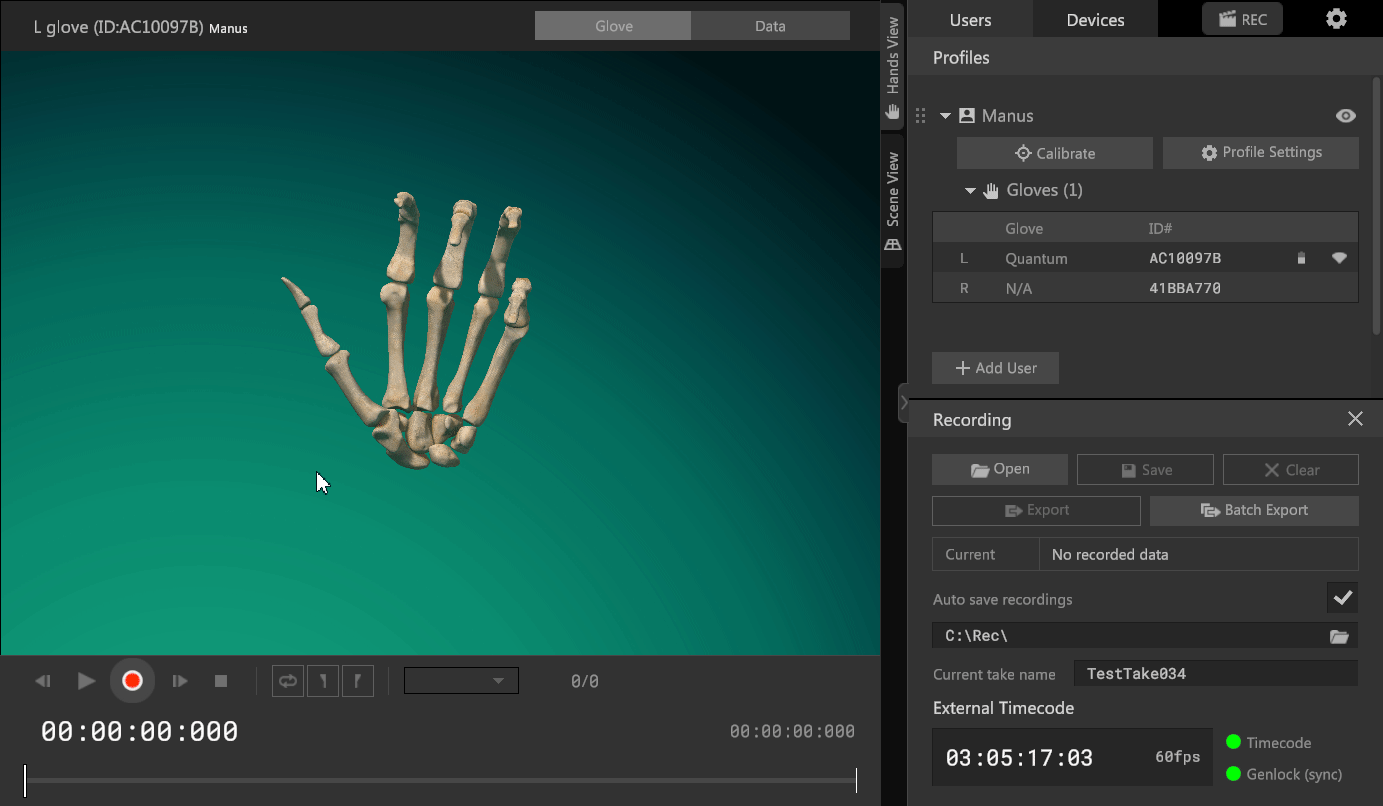The width and height of the screenshot is (1383, 806).
Task: Switch viewport to Data view
Action: (x=769, y=26)
